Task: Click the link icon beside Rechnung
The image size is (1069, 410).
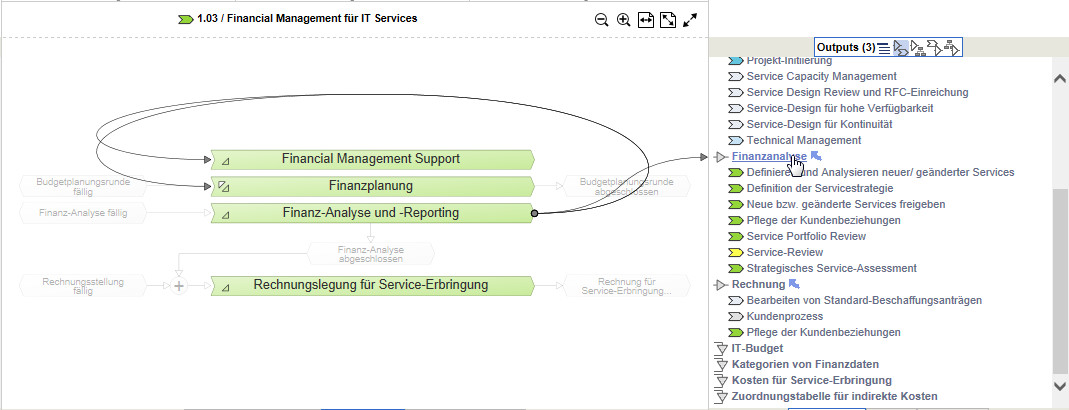Action: pos(795,285)
